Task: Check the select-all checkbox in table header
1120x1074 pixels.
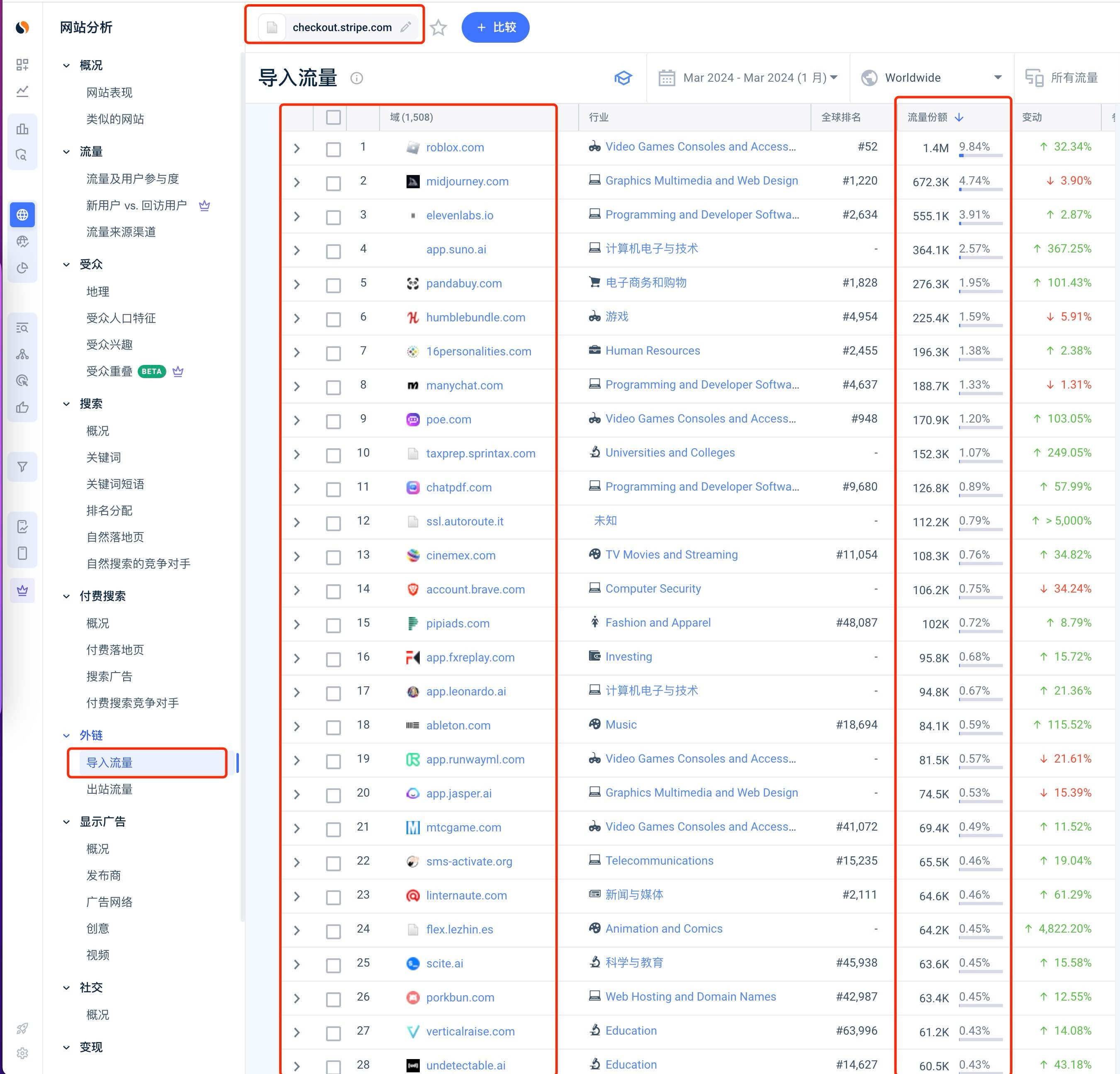Action: (333, 117)
